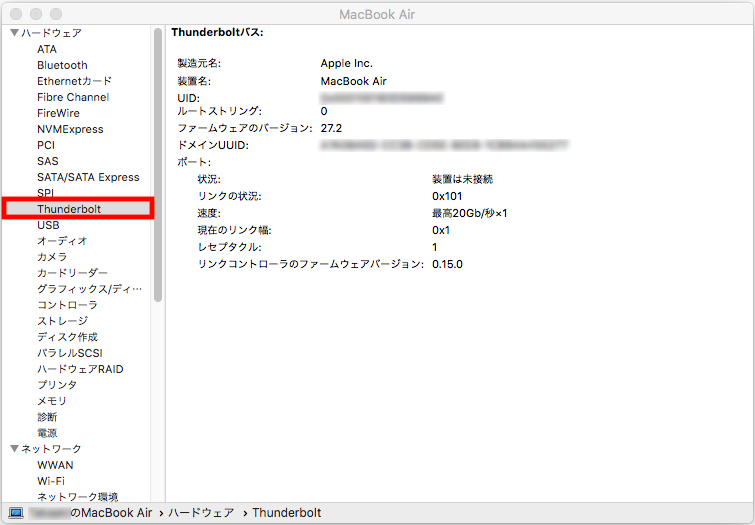Screen dimensions: 755x525
Task: Click the blurred UID value
Action: (x=381, y=98)
